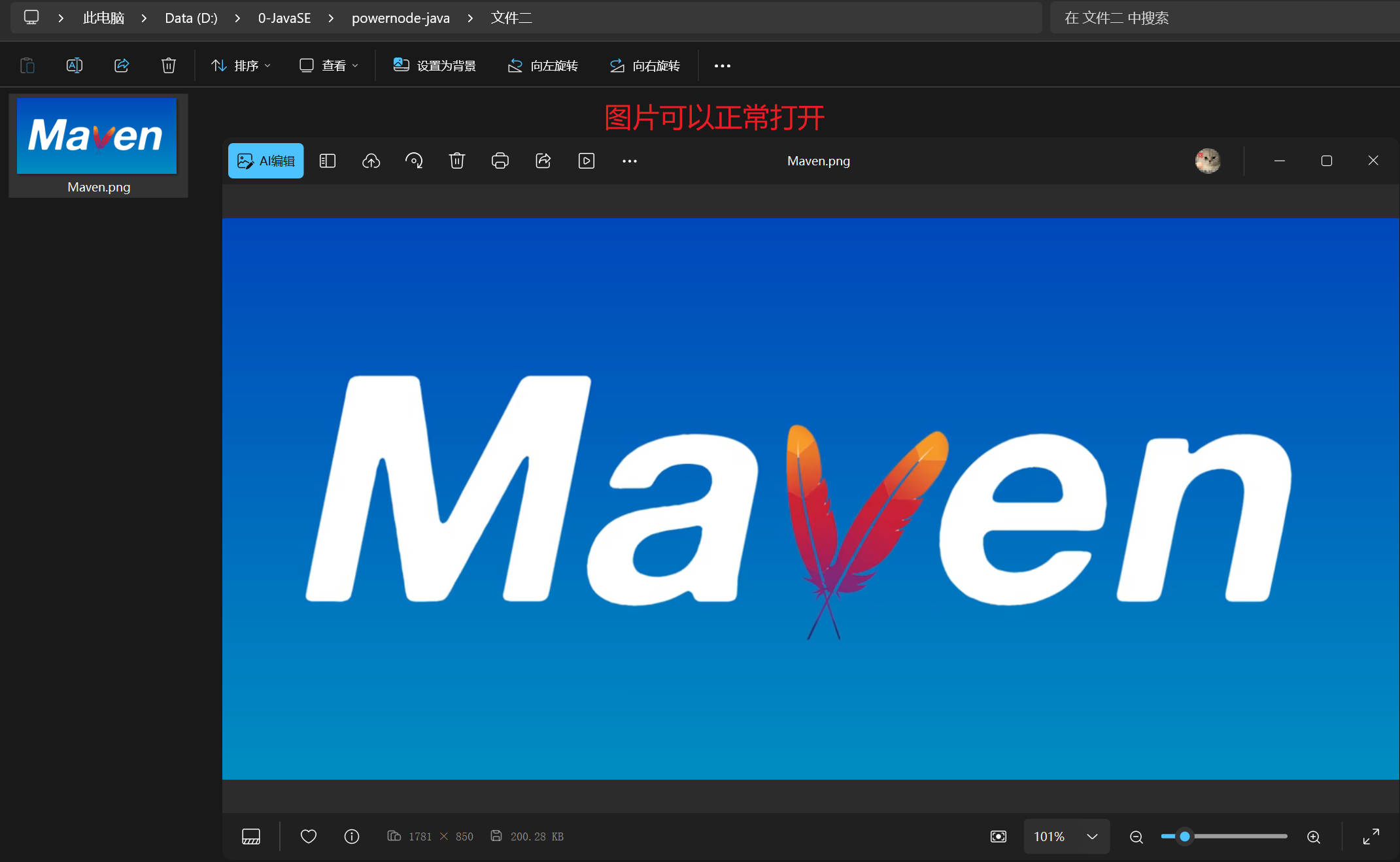Enter fullscreen with the expand arrows icon
Viewport: 1400px width, 862px height.
[1371, 837]
